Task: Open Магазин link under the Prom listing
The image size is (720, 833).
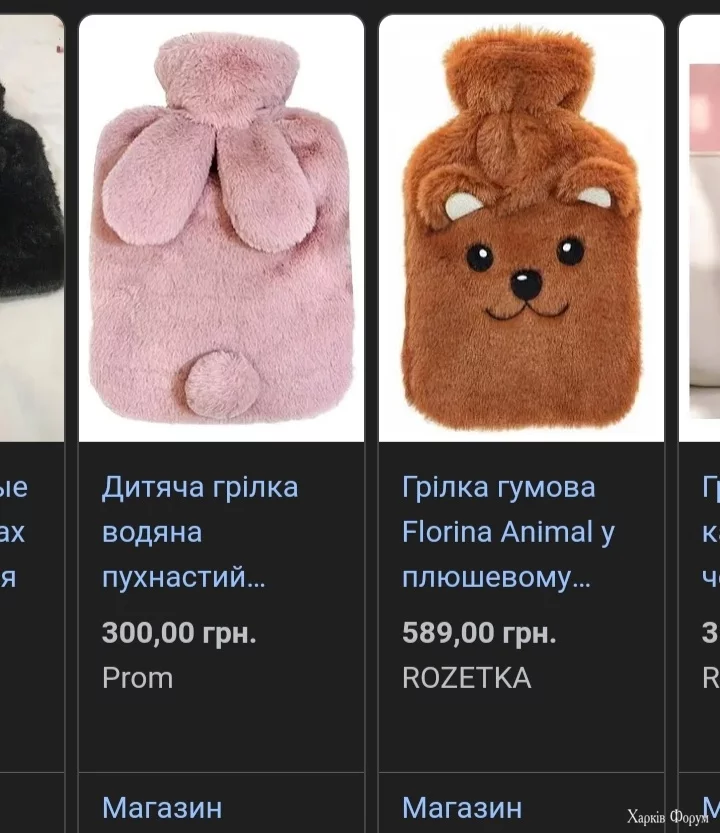Action: coord(162,808)
